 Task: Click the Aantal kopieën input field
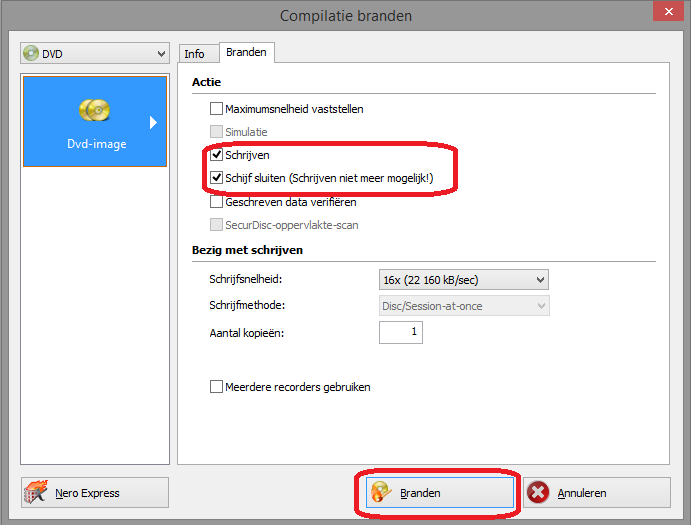(x=401, y=332)
